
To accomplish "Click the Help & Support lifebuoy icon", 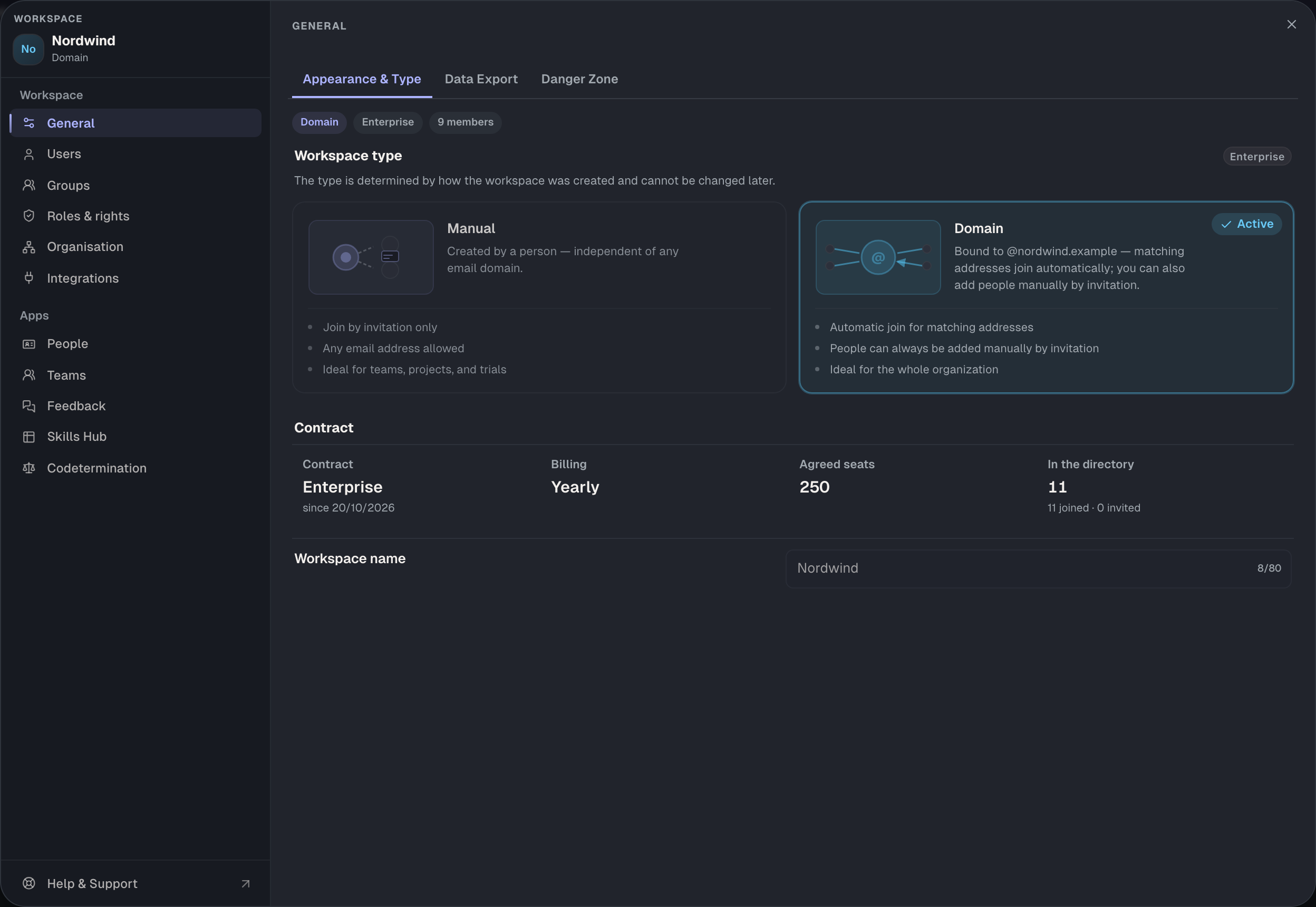I will 29,883.
